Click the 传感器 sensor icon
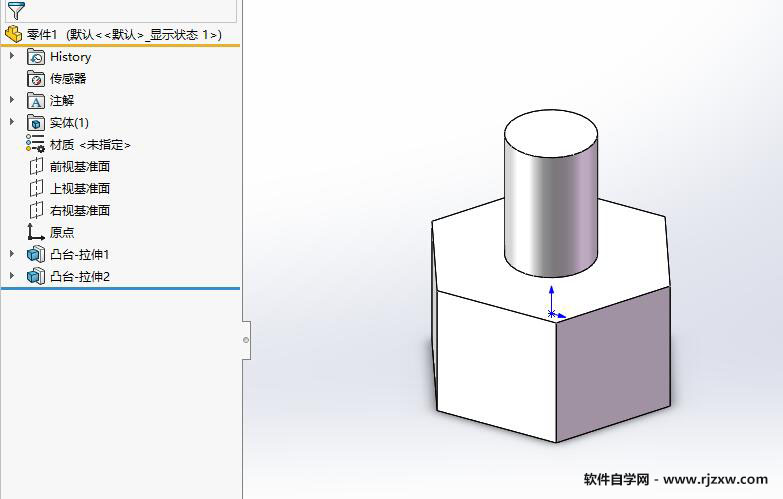Image resolution: width=783 pixels, height=499 pixels. (35, 79)
